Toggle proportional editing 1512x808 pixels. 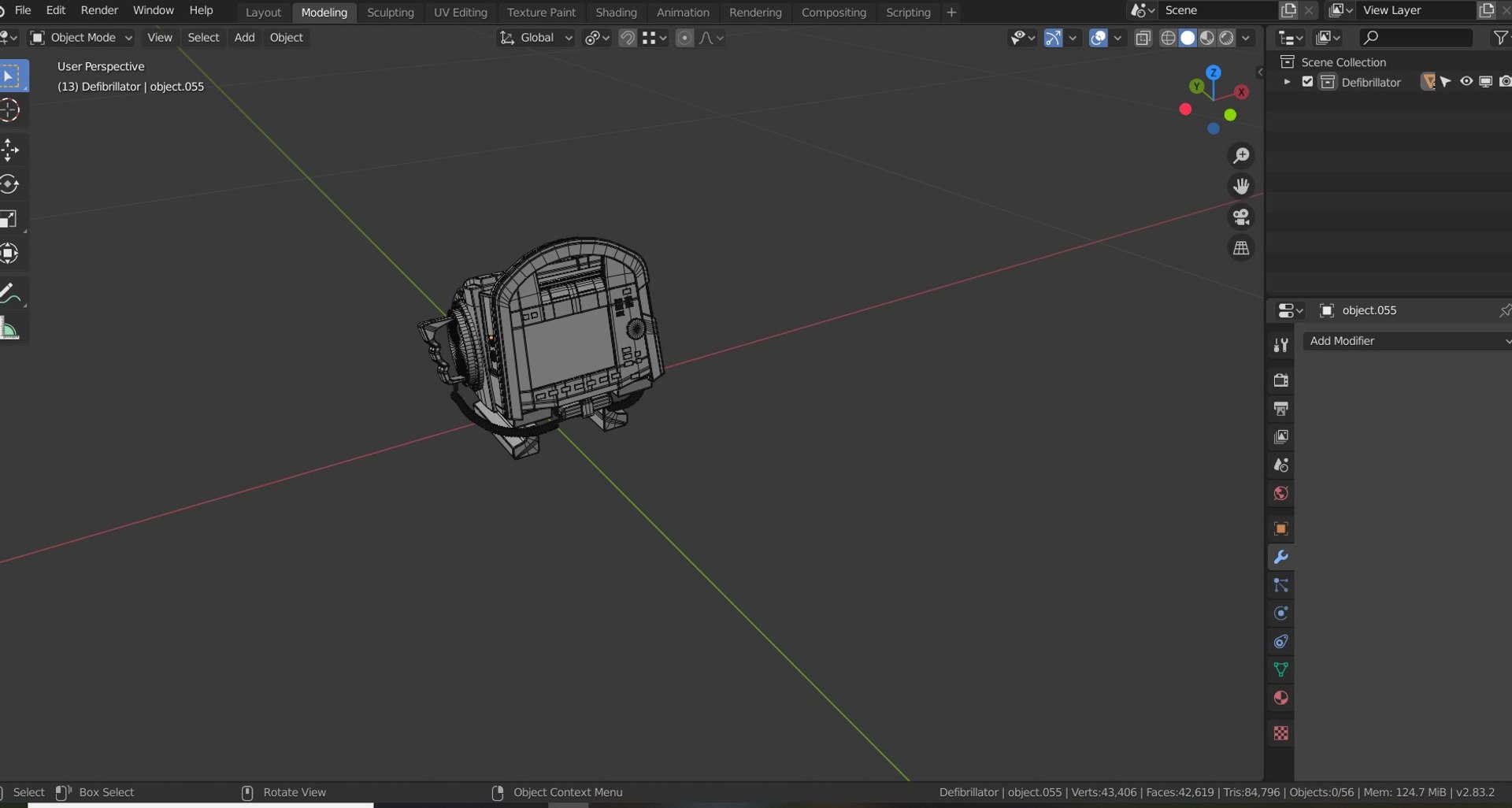[685, 38]
